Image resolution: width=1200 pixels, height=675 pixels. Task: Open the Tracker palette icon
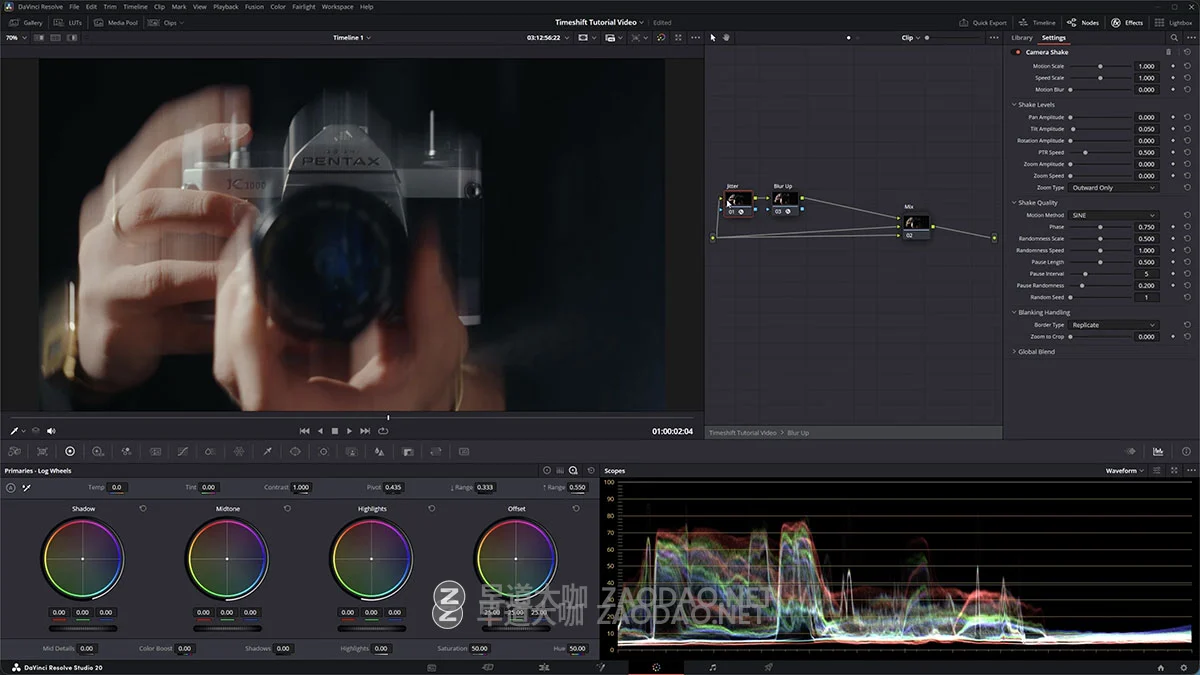point(323,451)
